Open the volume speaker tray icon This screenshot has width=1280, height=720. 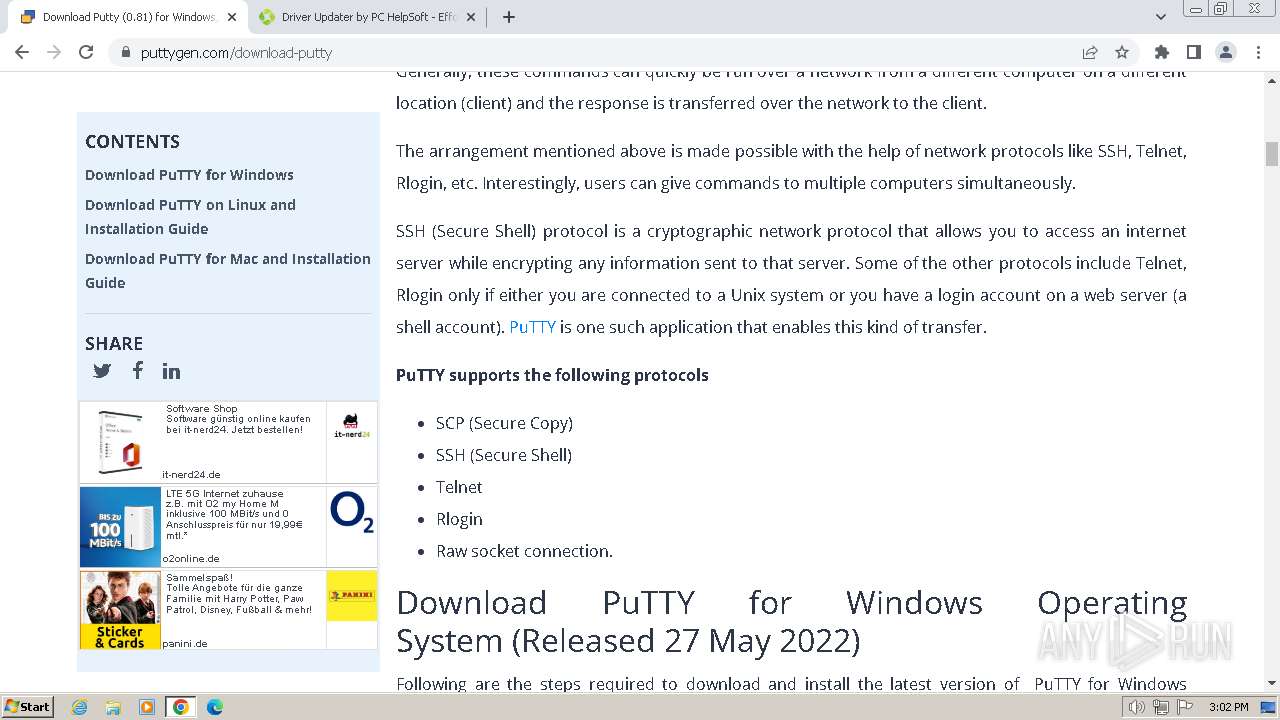coord(1137,707)
